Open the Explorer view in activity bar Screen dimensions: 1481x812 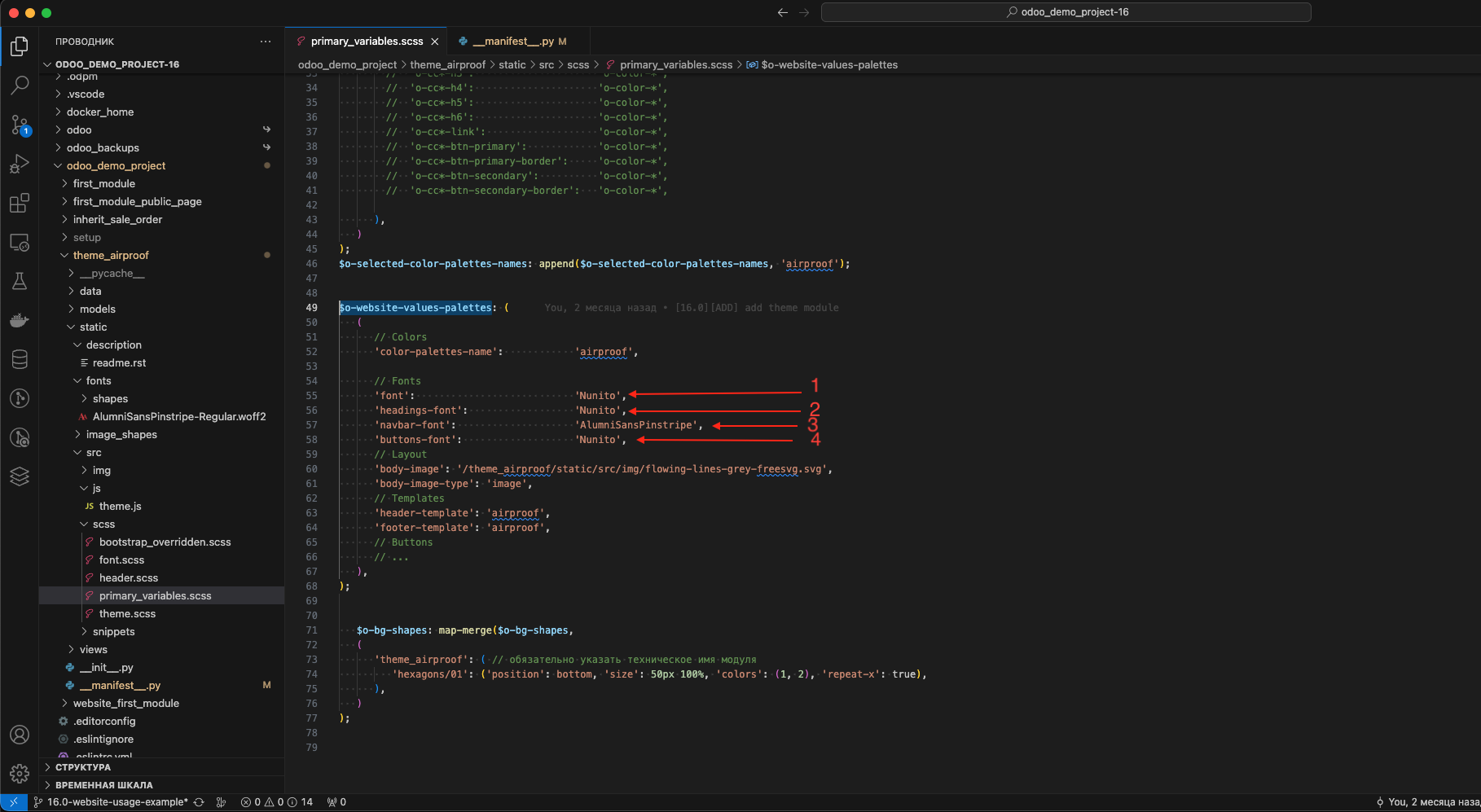tap(20, 46)
